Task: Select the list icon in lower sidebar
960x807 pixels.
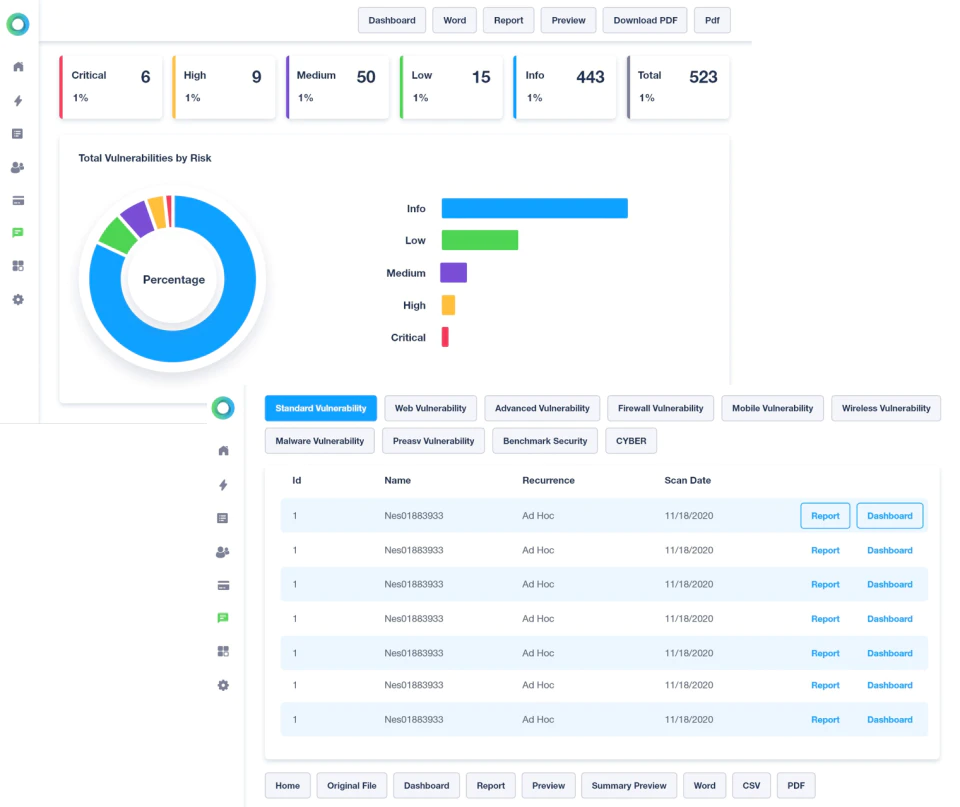Action: pyautogui.click(x=223, y=518)
